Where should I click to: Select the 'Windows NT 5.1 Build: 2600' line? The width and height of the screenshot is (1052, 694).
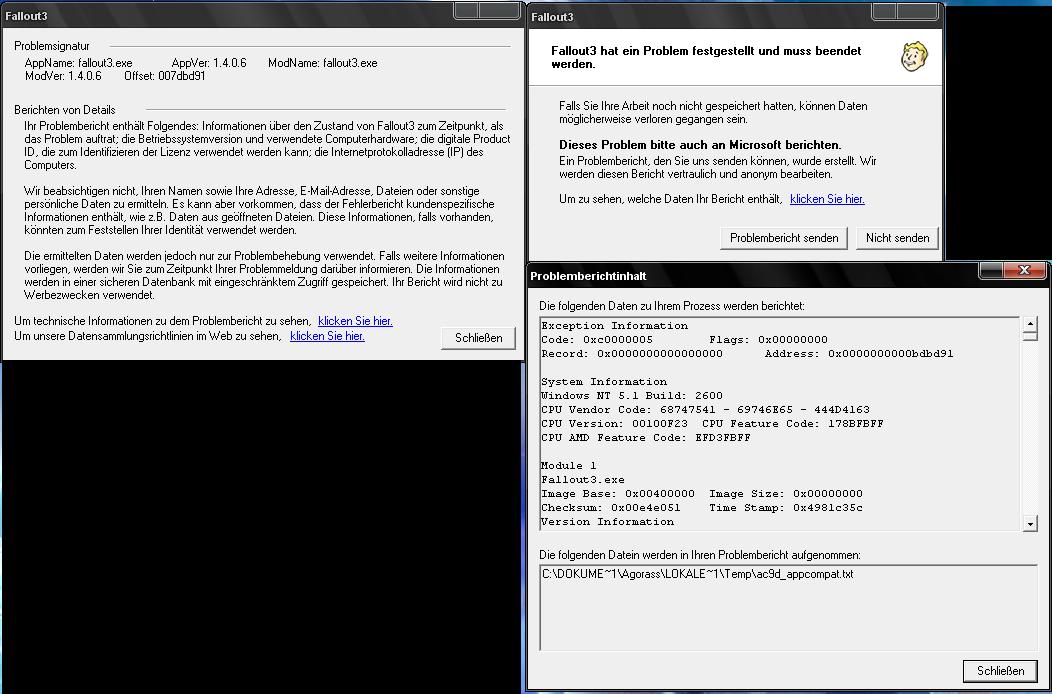631,395
